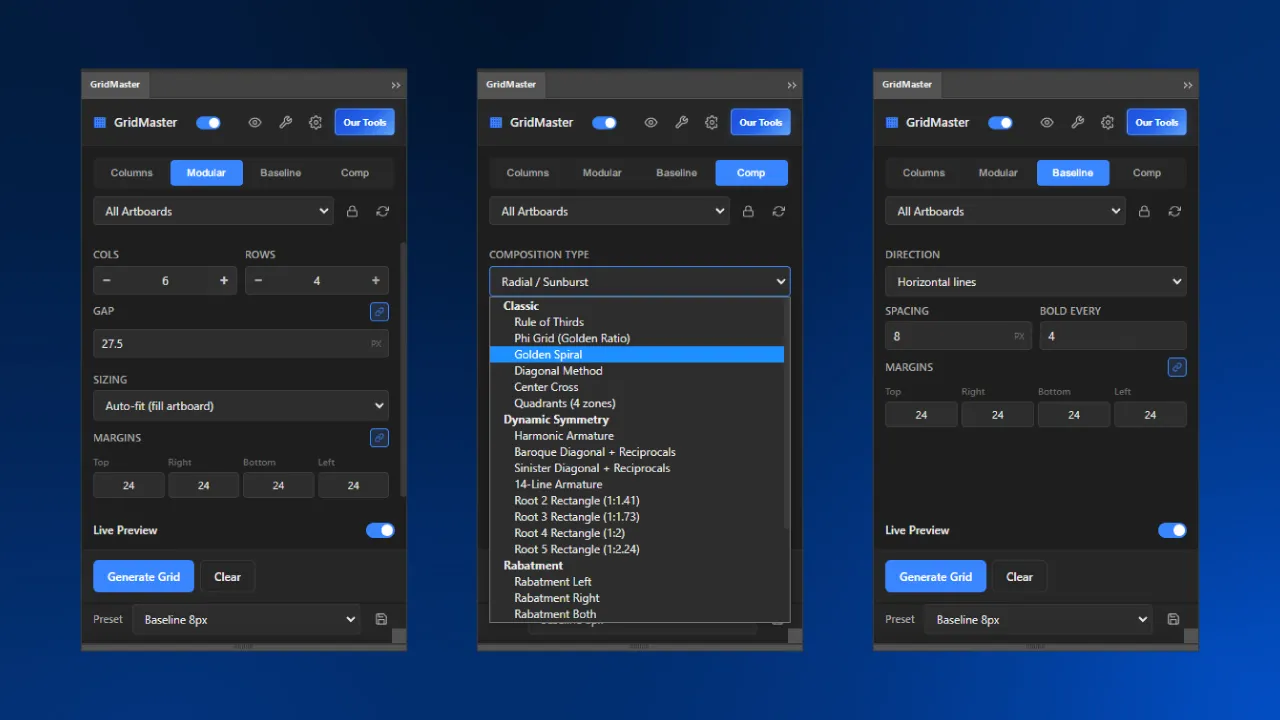Click eye icon in right GridMaster panel
The image size is (1280, 720).
tap(1047, 123)
